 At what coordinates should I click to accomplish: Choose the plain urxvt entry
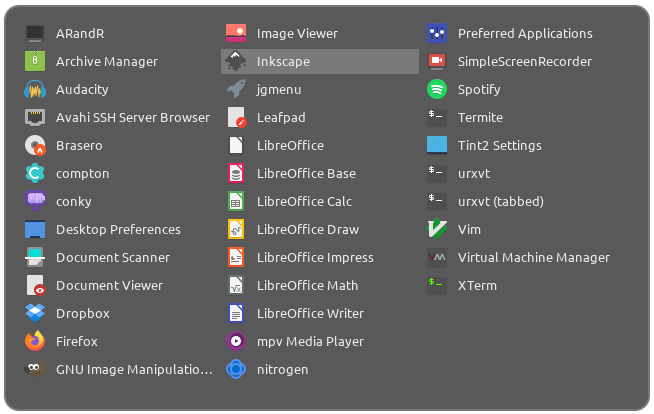[521, 173]
